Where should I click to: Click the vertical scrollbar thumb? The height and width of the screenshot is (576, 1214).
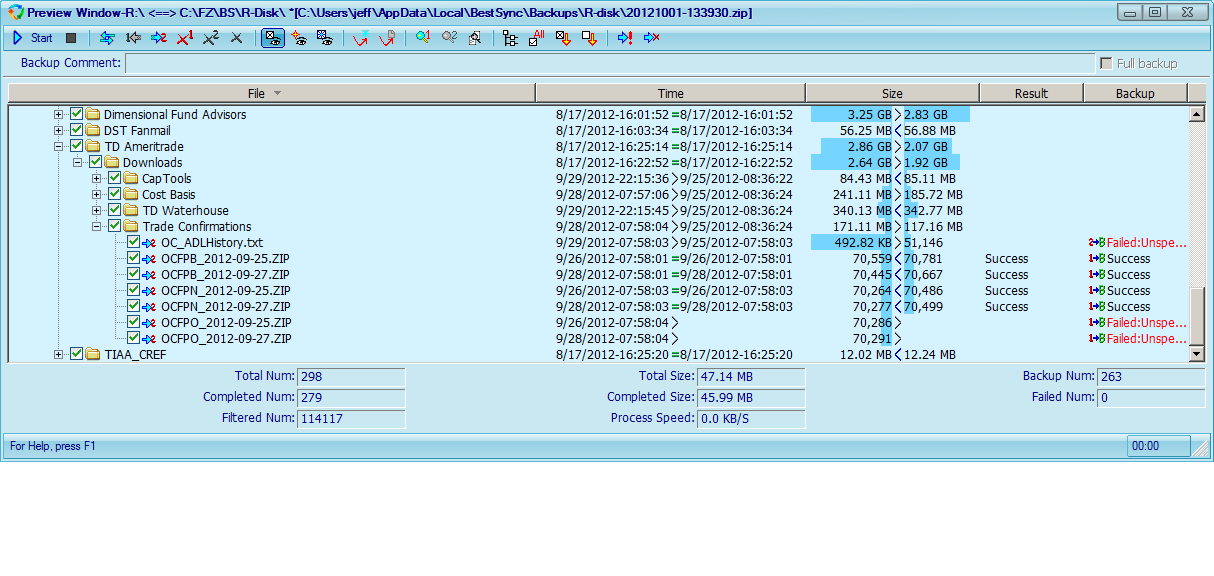tap(1196, 316)
